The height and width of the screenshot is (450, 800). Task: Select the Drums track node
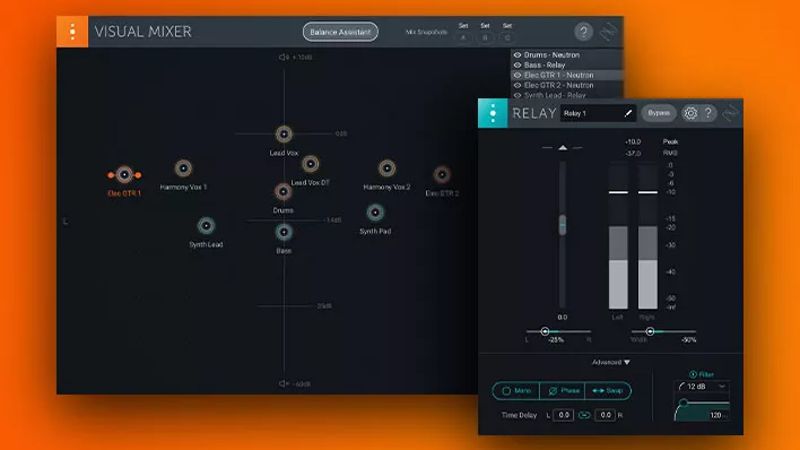[x=283, y=191]
